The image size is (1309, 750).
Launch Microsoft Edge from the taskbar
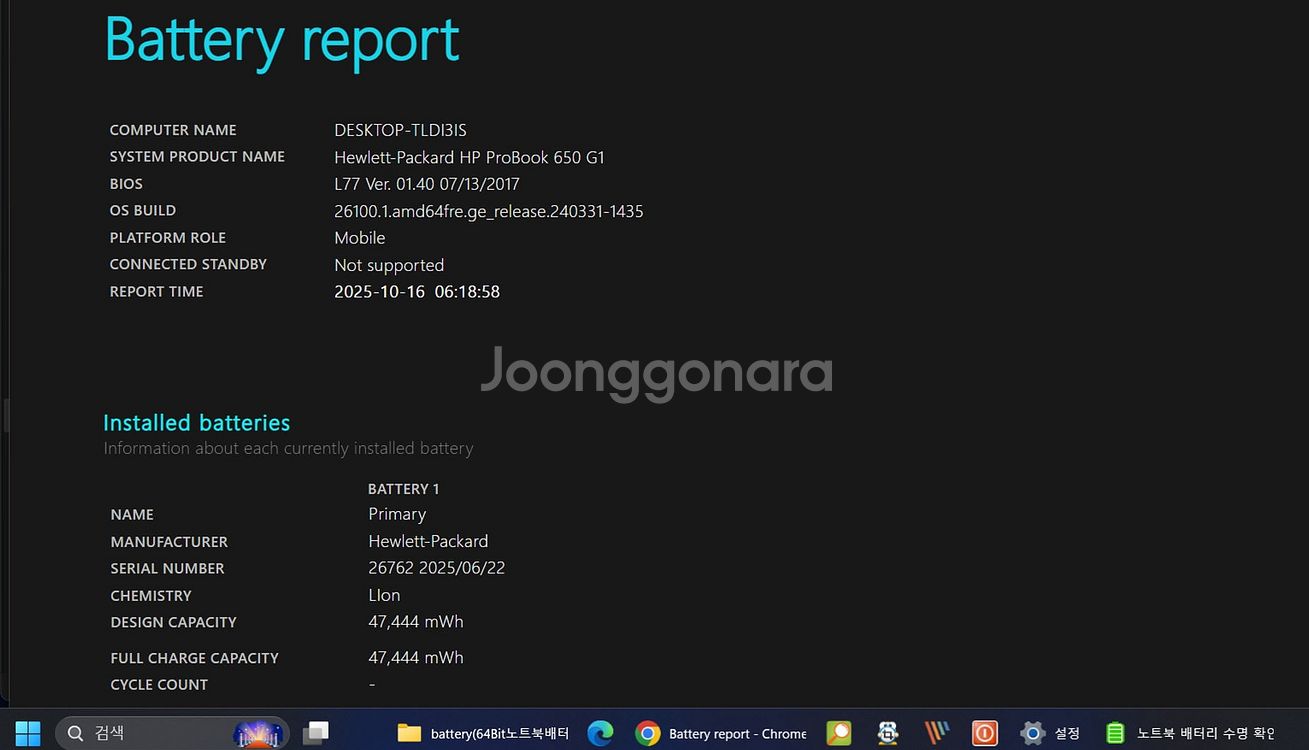[600, 733]
